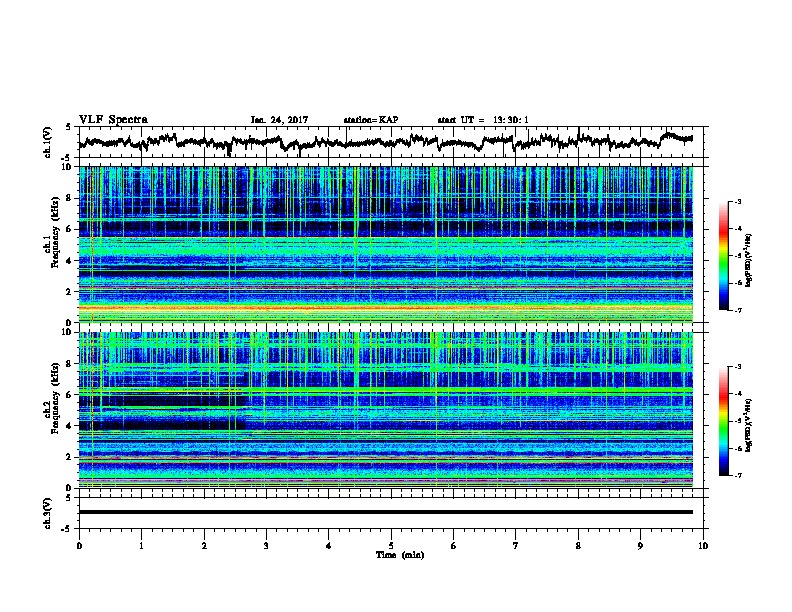The width and height of the screenshot is (792, 612).
Task: Click the log(PSD) label beside ch.2 colorbar
Action: pos(748,426)
